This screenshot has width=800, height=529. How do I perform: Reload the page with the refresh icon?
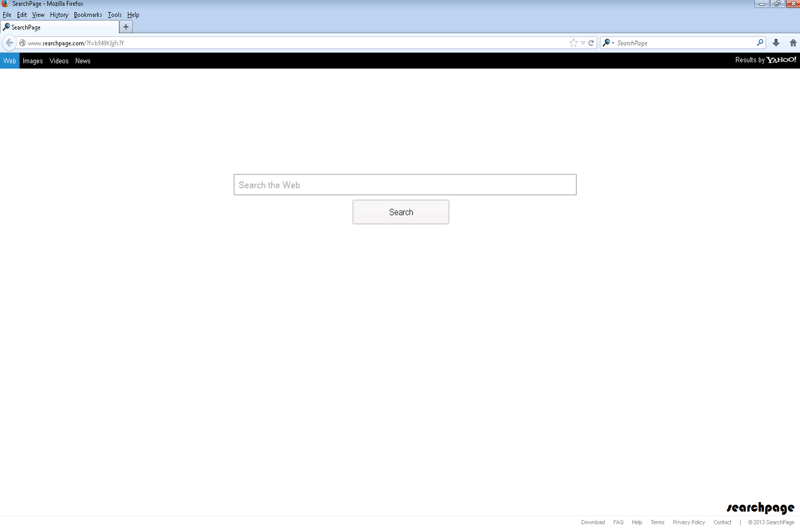[591, 43]
